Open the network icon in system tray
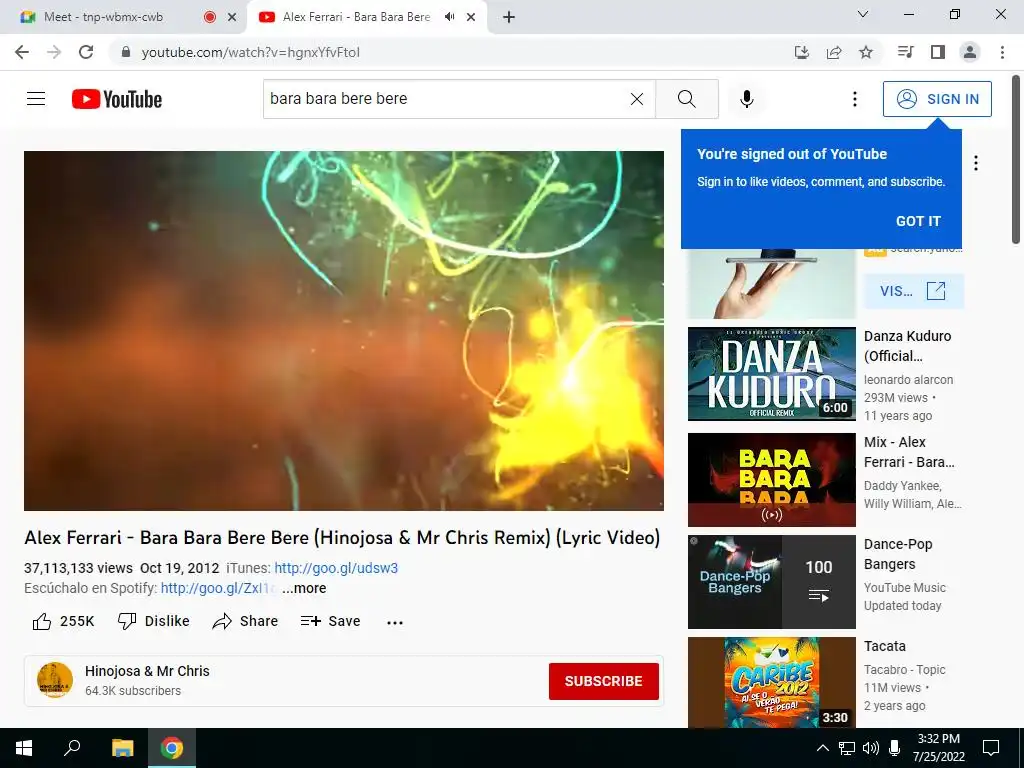The width and height of the screenshot is (1024, 768). pos(847,748)
